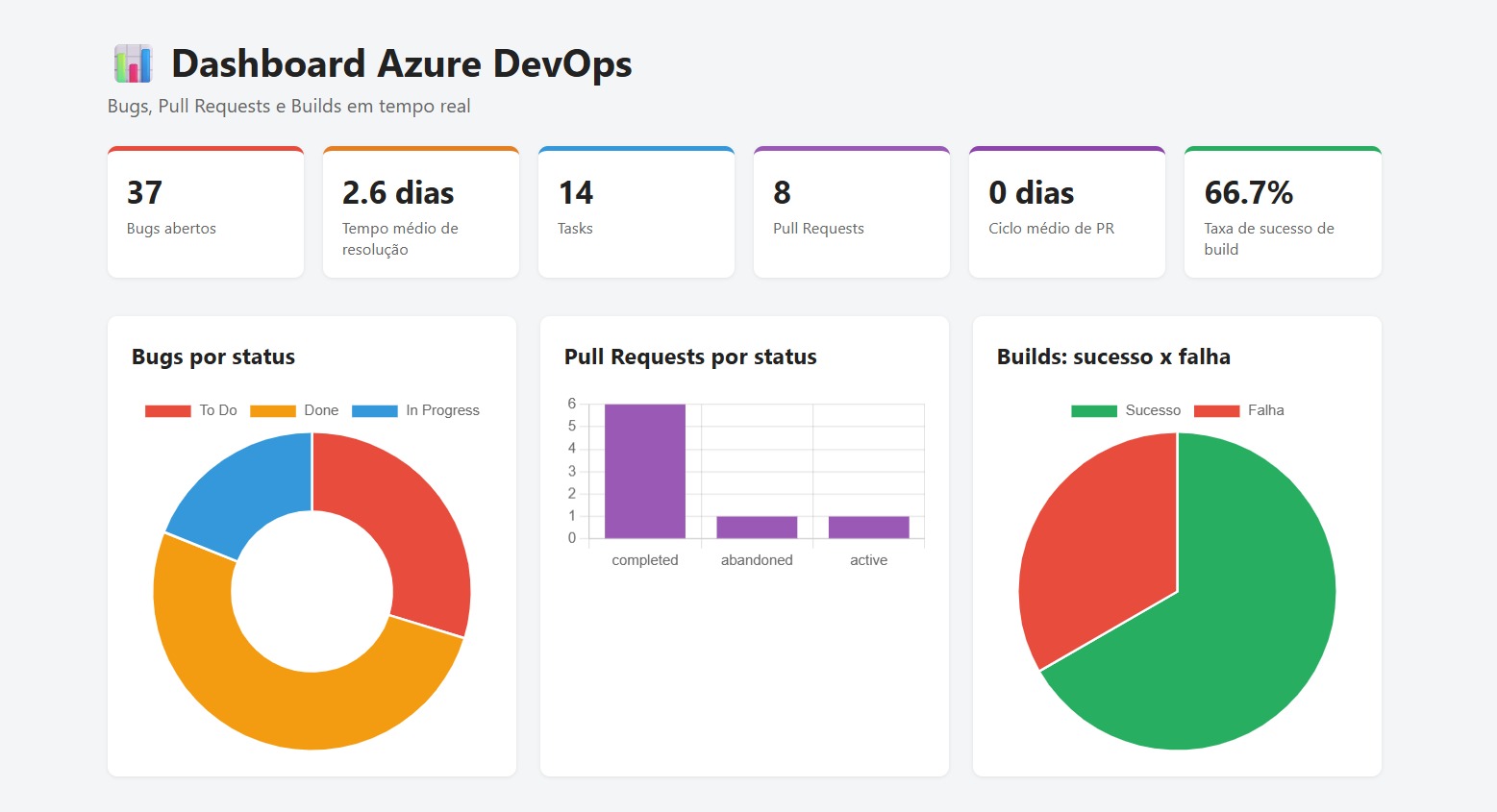The image size is (1497, 812).
Task: Click the Tempo médio de resolução label
Action: click(400, 239)
